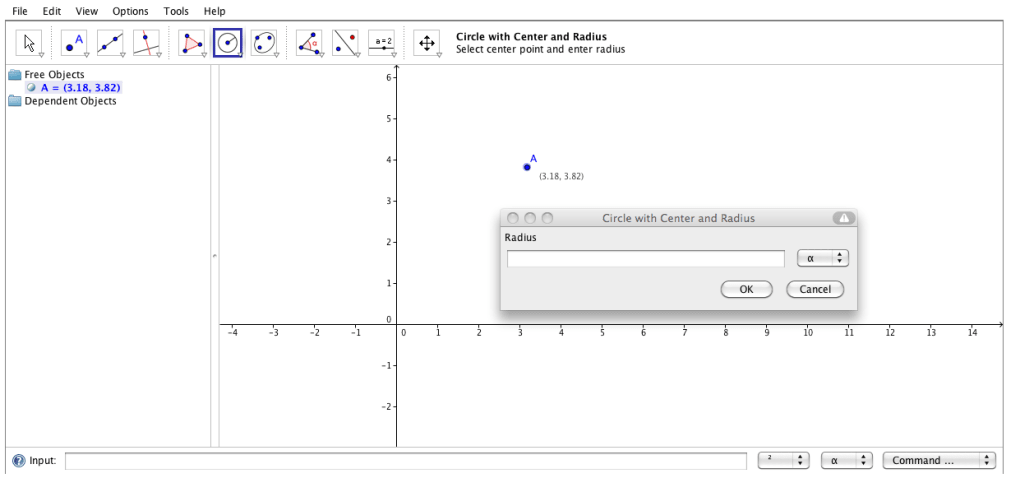This screenshot has width=1020, height=492.
Task: Choose the Line through Two Points tool
Action: [111, 43]
